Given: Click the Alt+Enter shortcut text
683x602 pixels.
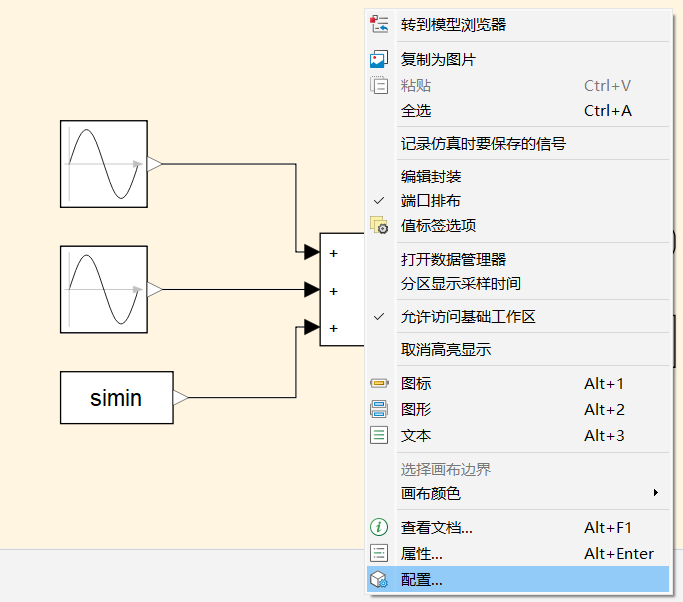Looking at the screenshot, I should (x=619, y=553).
